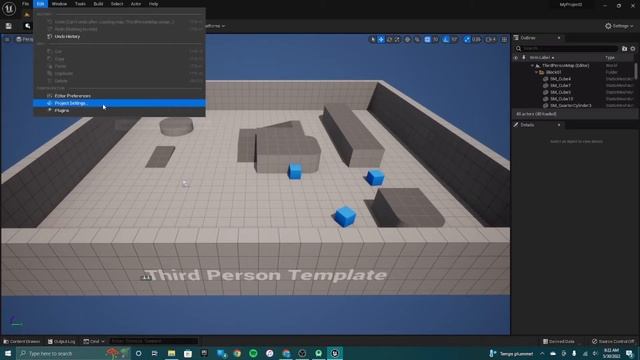640x360 pixels.
Task: Open the viewport options hamburger menu
Action: click(7, 39)
